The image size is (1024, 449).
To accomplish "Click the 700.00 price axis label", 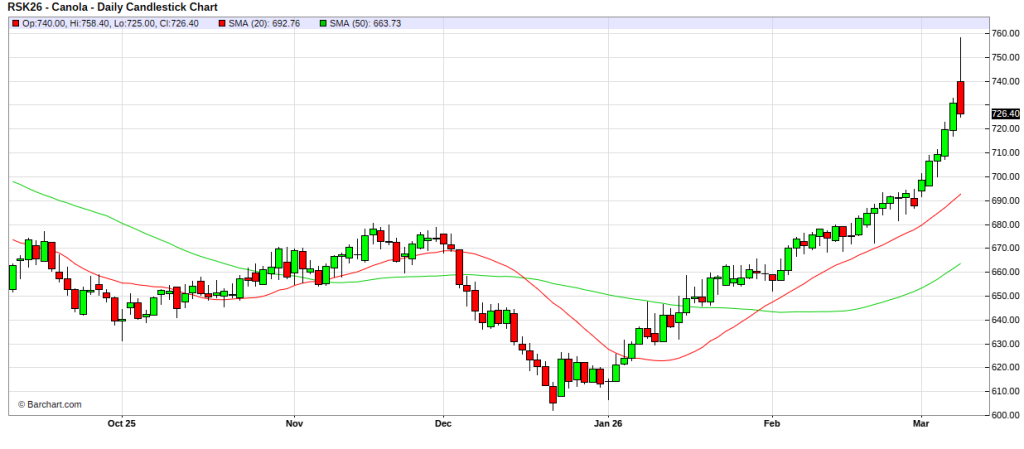I will click(x=1004, y=177).
